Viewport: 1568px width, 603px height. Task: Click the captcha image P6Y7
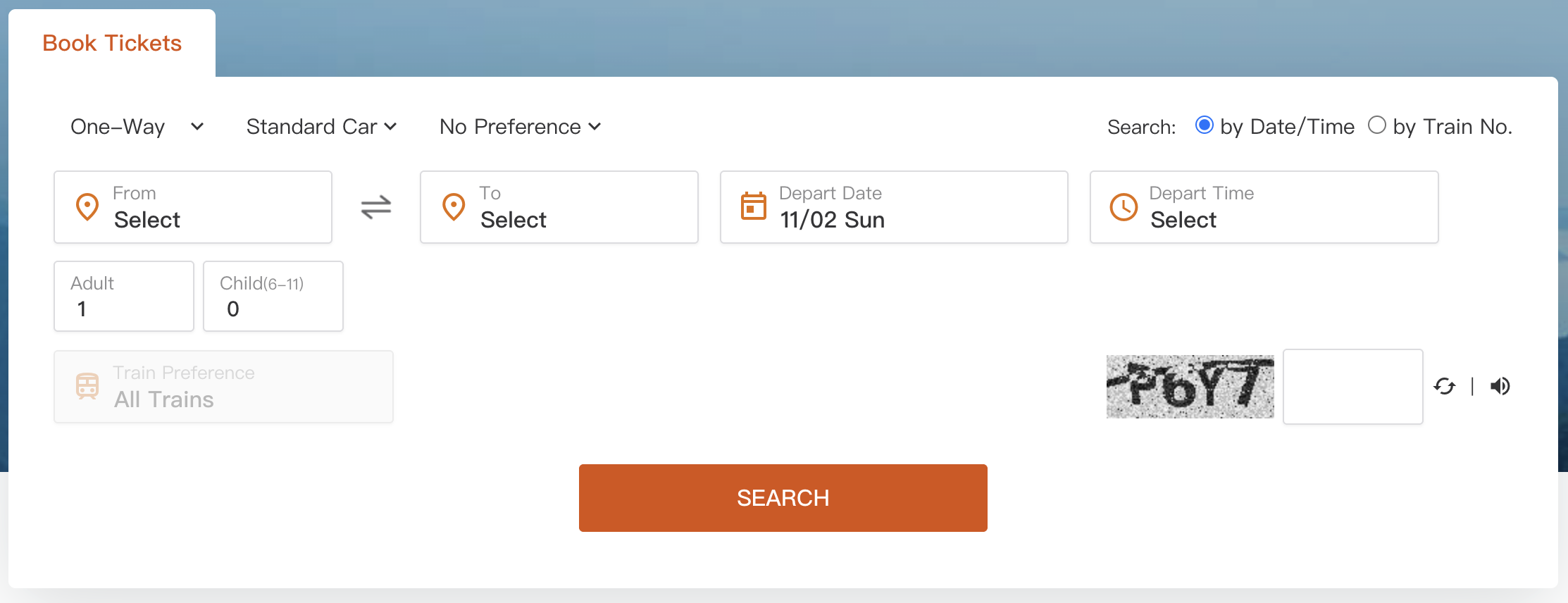1190,387
